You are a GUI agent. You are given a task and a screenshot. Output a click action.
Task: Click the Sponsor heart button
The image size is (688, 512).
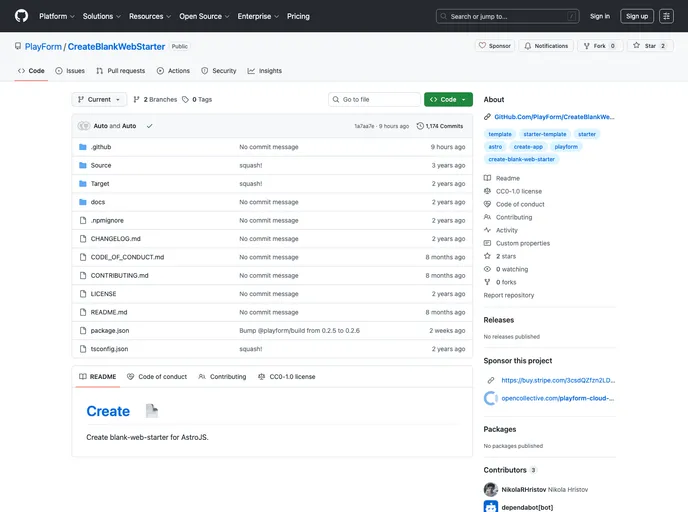tap(495, 46)
